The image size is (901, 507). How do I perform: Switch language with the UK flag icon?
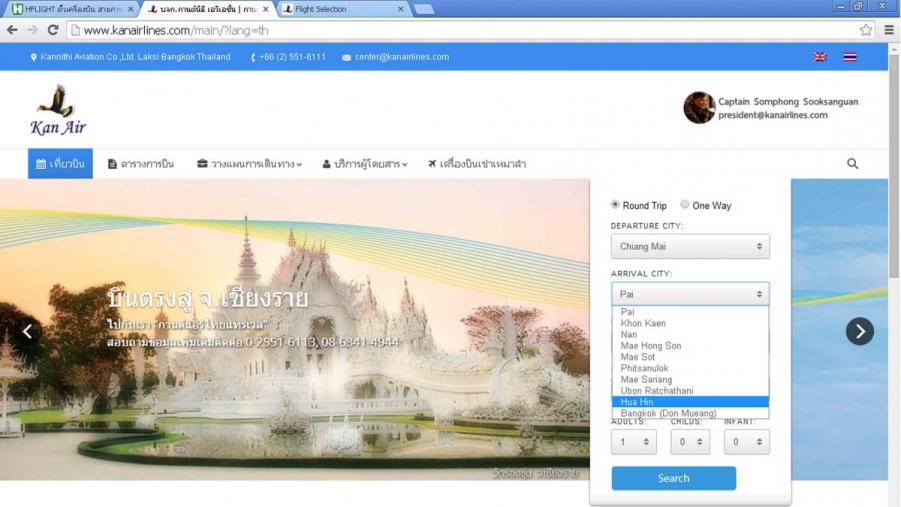coord(820,57)
